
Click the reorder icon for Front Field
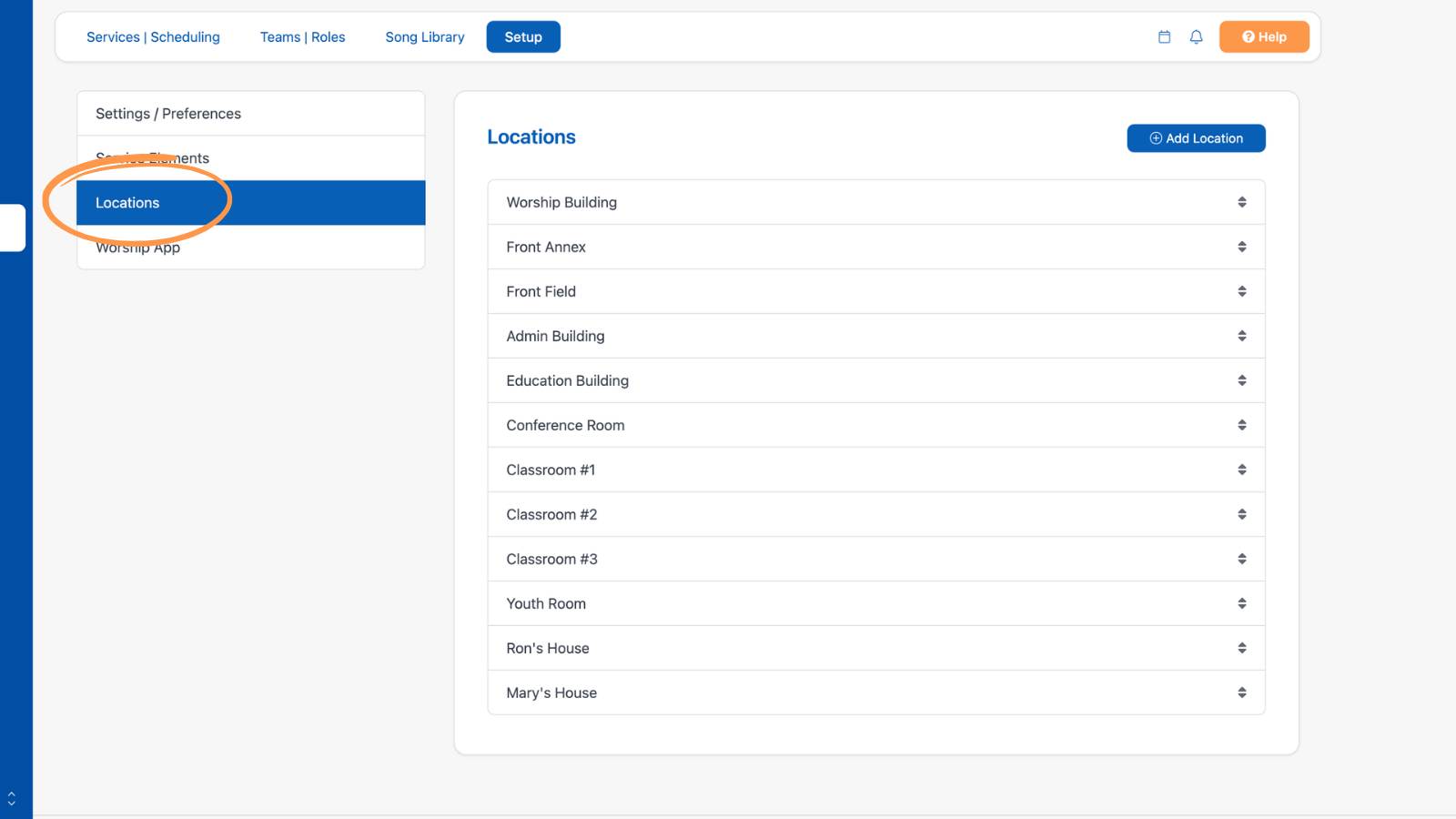pyautogui.click(x=1241, y=291)
